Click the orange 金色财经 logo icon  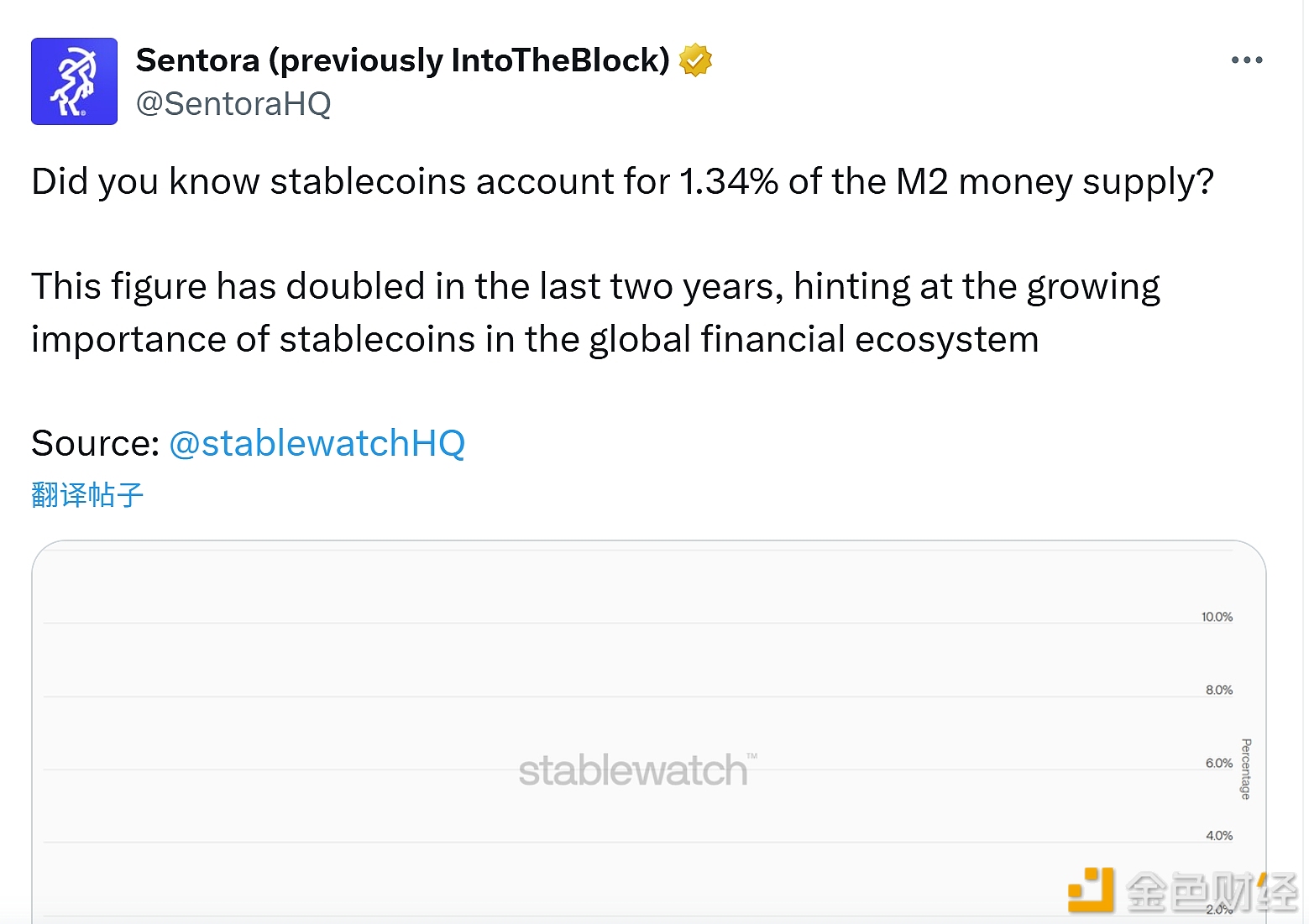coord(1091,890)
